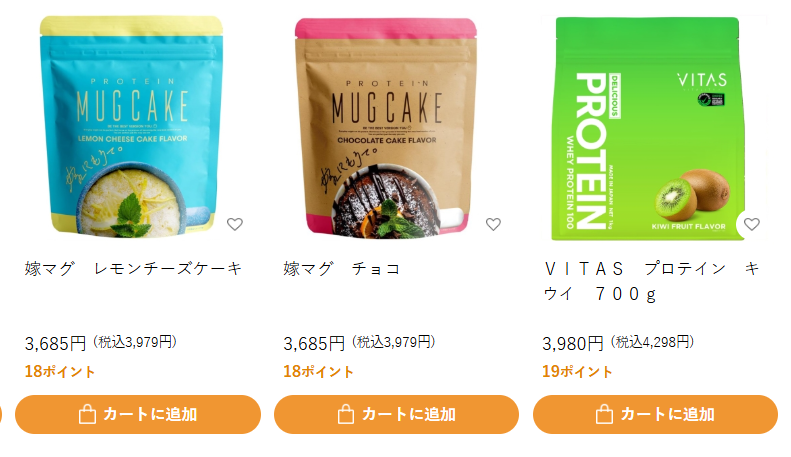The image size is (791, 457).
Task: Add 嫁マグ チョコ to cart
Action: coord(397,415)
